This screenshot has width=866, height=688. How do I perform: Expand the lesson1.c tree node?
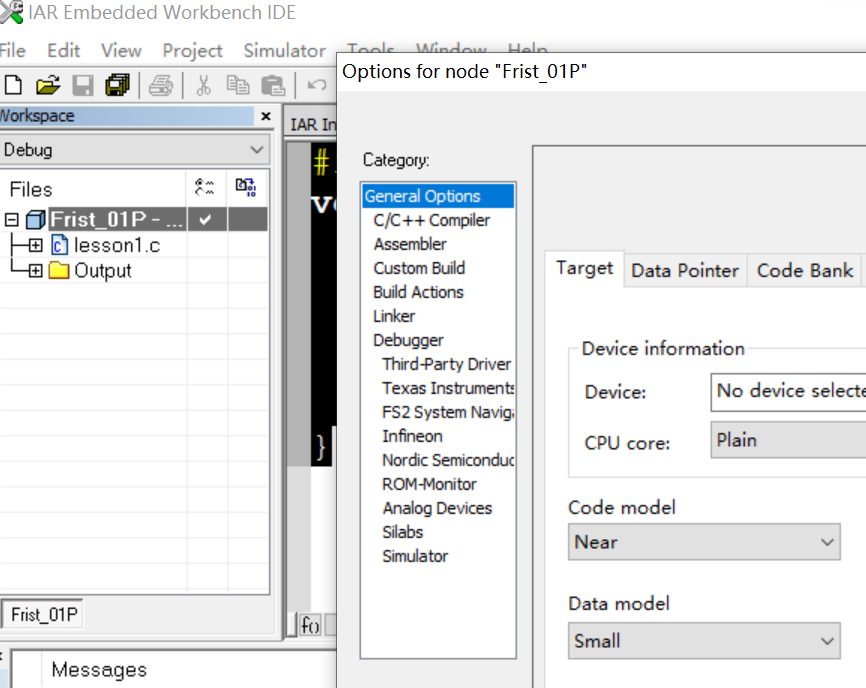[x=35, y=245]
